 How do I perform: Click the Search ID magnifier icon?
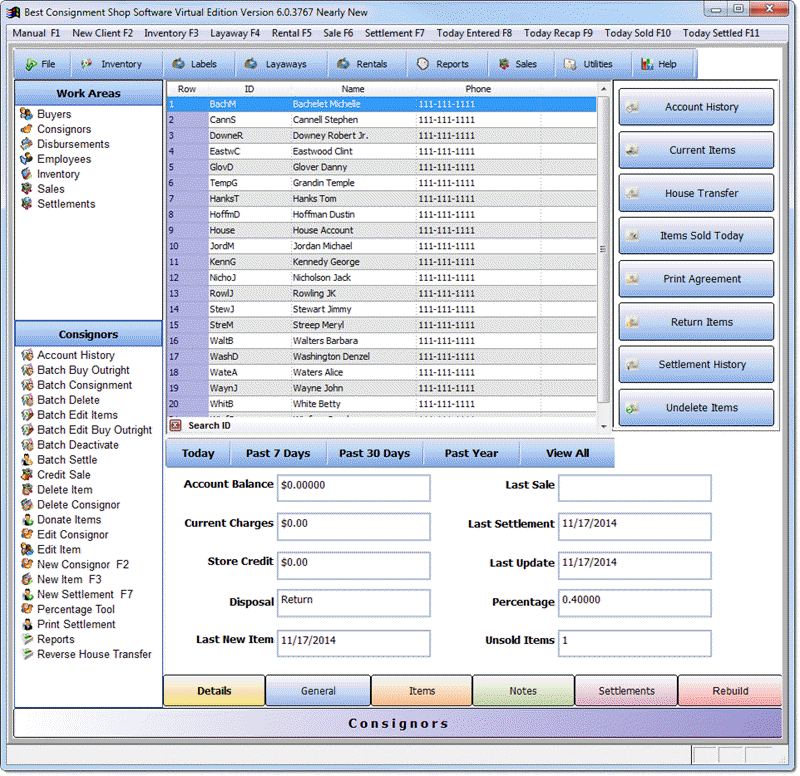pos(174,425)
